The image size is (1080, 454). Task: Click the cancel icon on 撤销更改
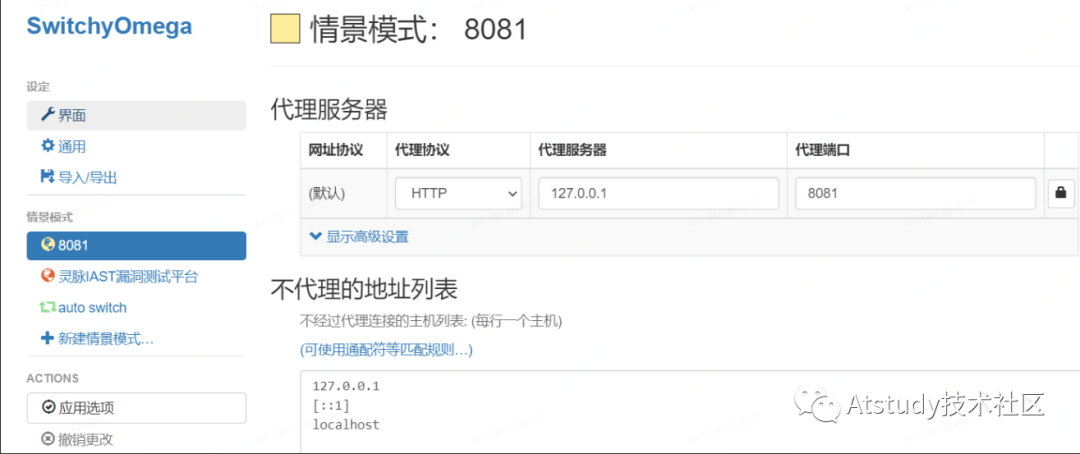[x=48, y=439]
